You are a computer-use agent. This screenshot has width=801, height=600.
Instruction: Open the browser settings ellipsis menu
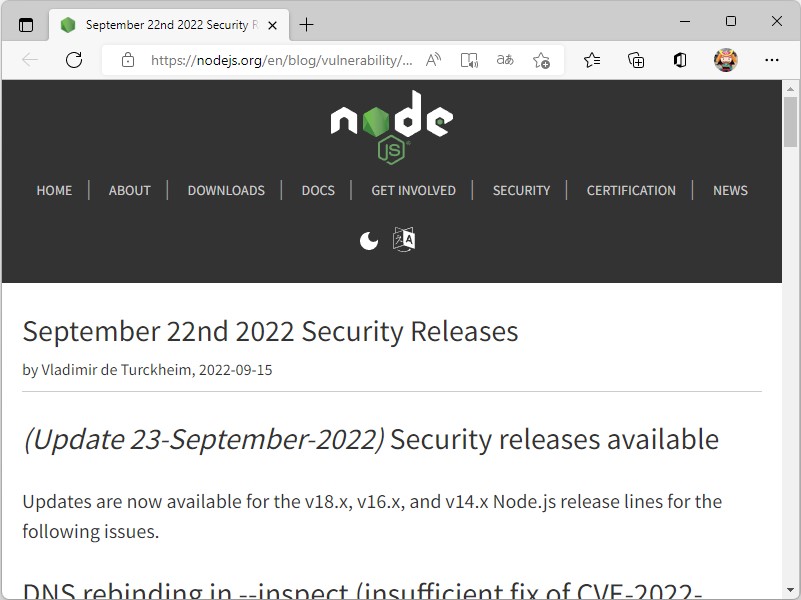(x=772, y=60)
